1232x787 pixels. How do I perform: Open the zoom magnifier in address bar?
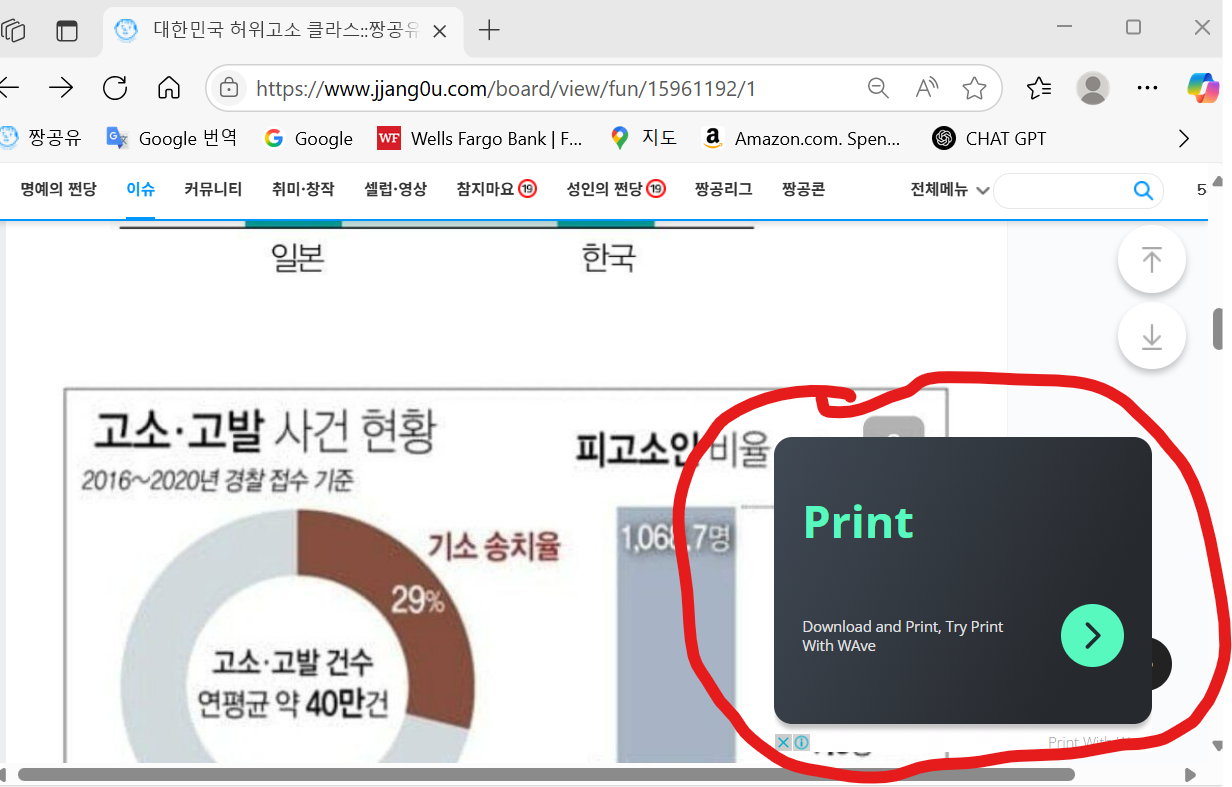tap(878, 88)
